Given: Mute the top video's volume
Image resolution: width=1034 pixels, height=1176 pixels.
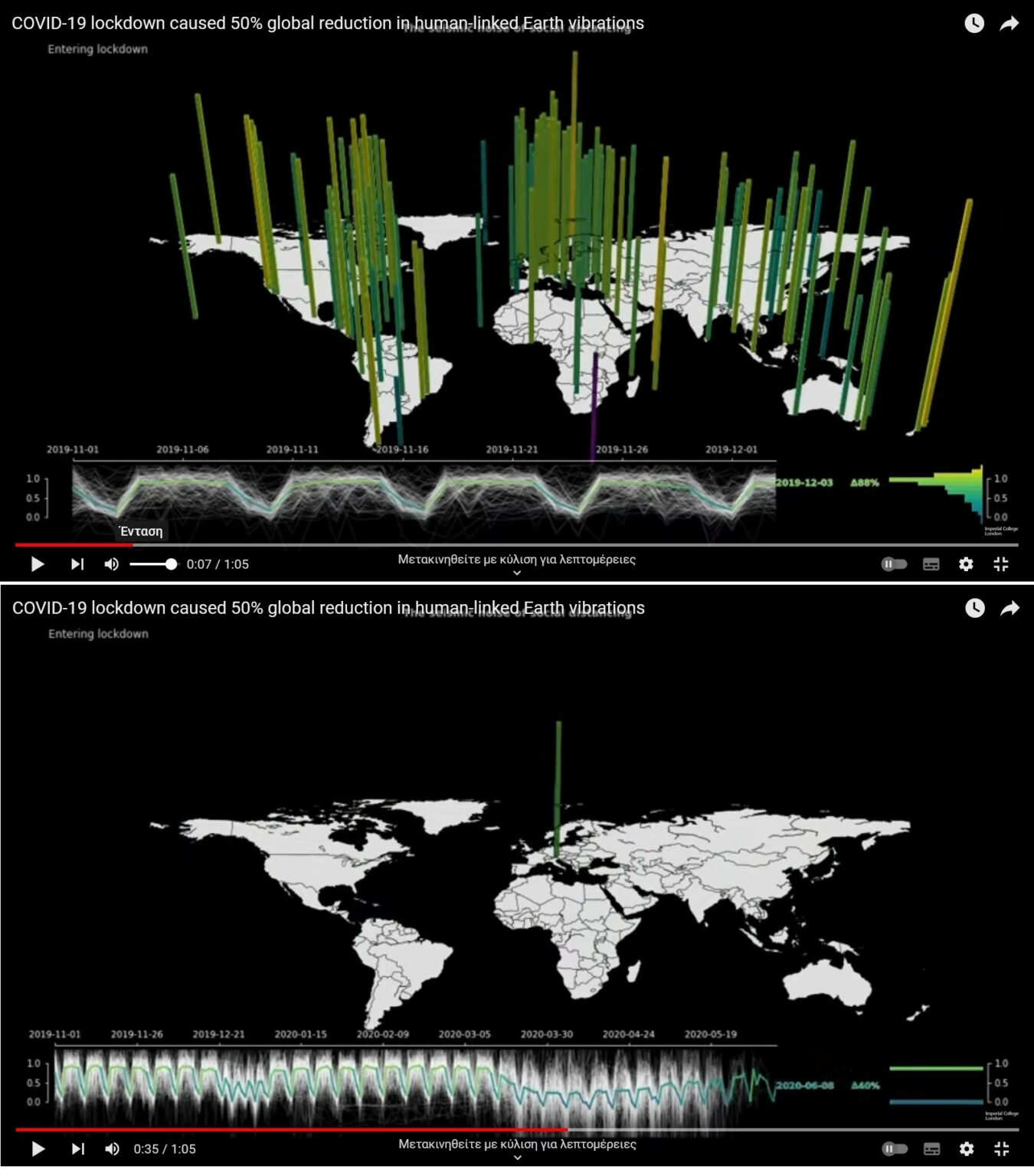Looking at the screenshot, I should 112,564.
